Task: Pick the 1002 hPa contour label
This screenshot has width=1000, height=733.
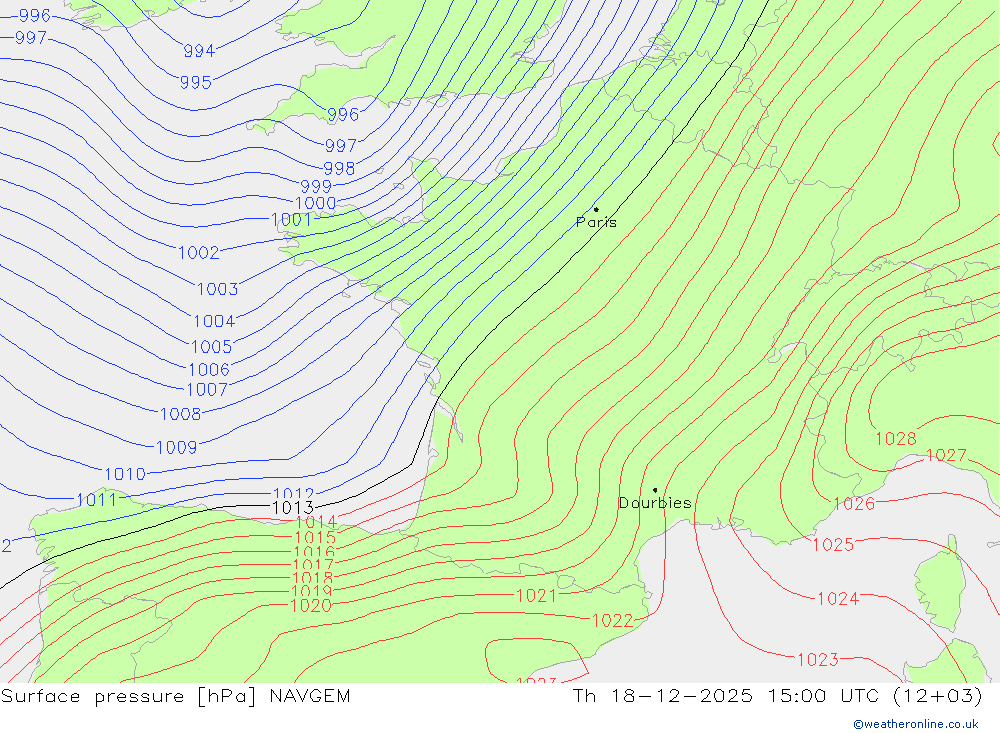Action: [199, 253]
